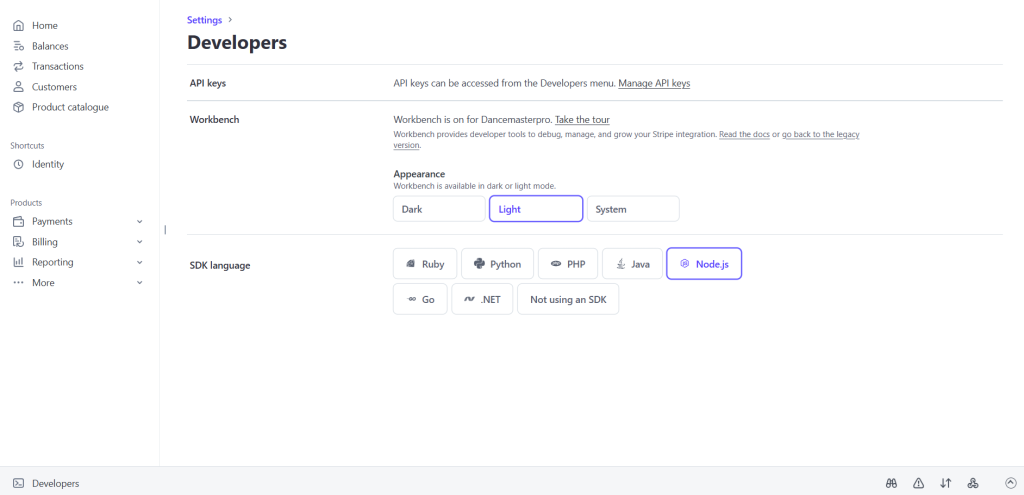Select Dark appearance mode
Screen dimensions: 1024x495
439,209
